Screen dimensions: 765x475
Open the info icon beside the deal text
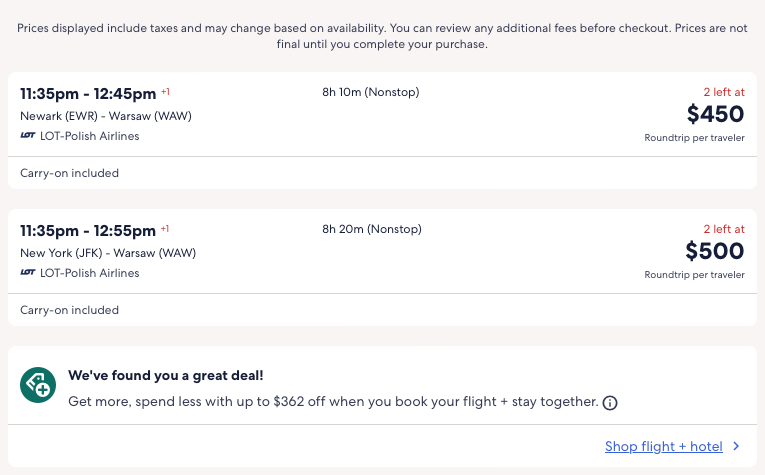pos(610,403)
